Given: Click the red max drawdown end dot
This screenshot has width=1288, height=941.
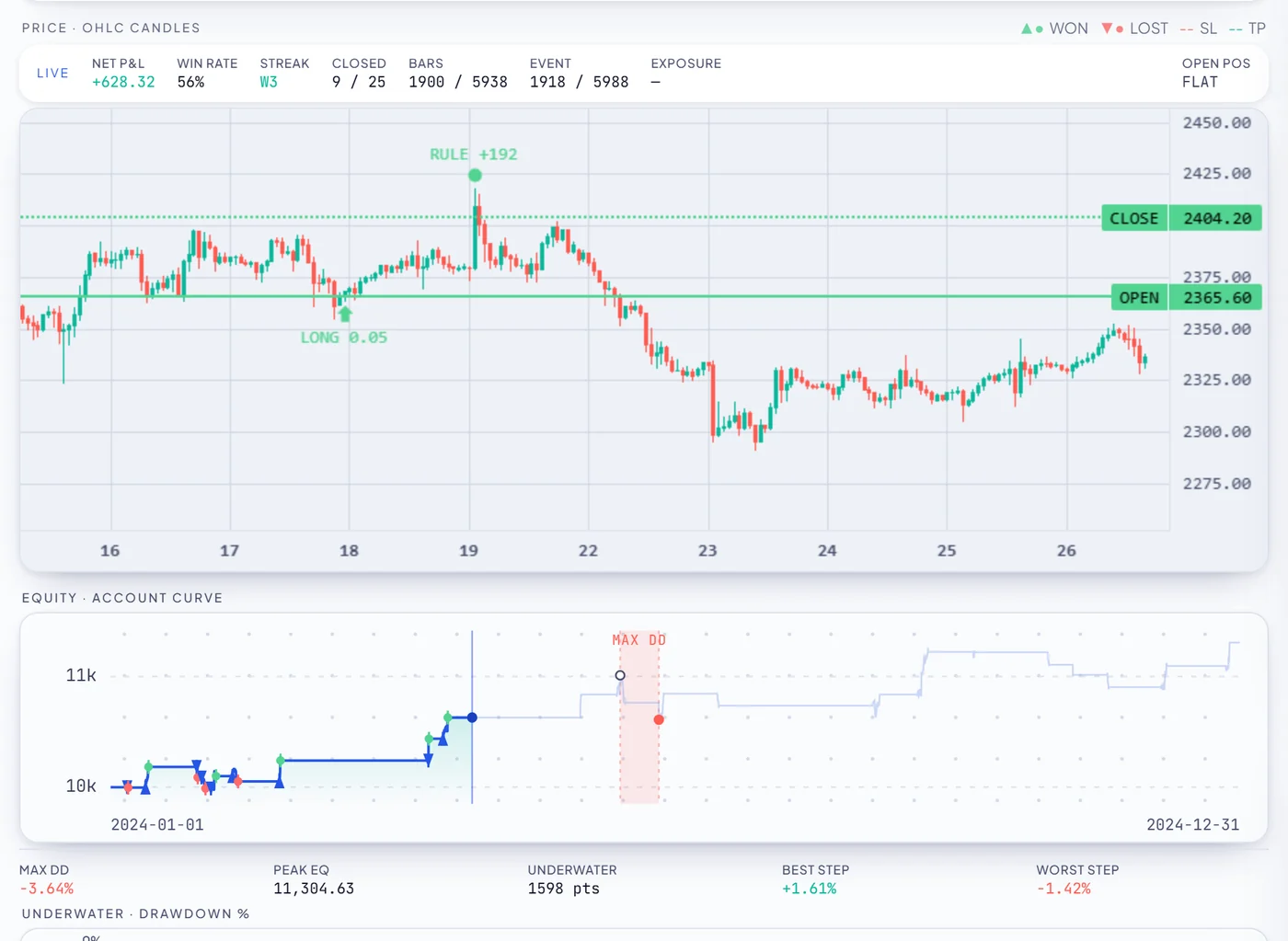Looking at the screenshot, I should pos(659,719).
